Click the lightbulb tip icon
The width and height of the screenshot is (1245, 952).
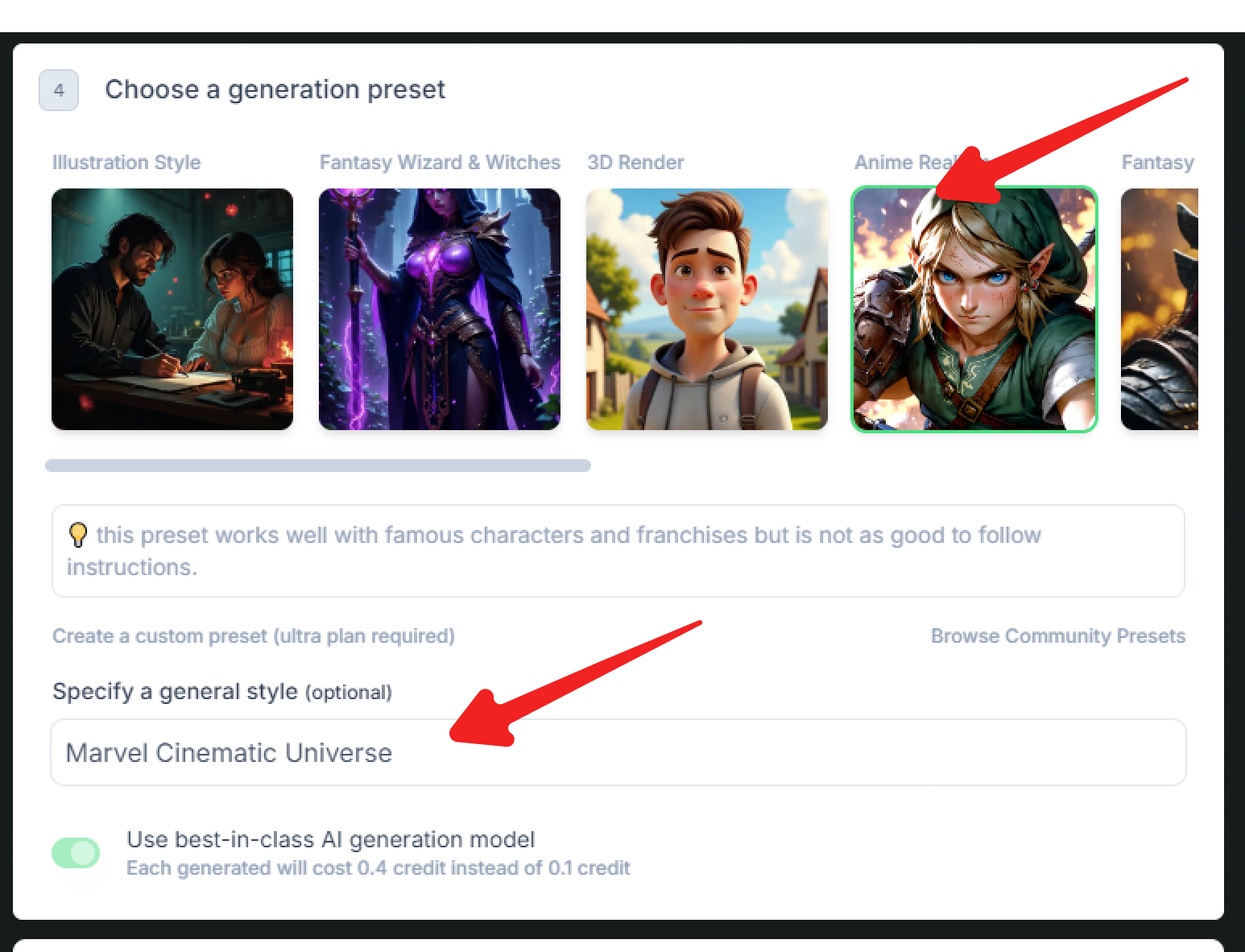[x=78, y=535]
